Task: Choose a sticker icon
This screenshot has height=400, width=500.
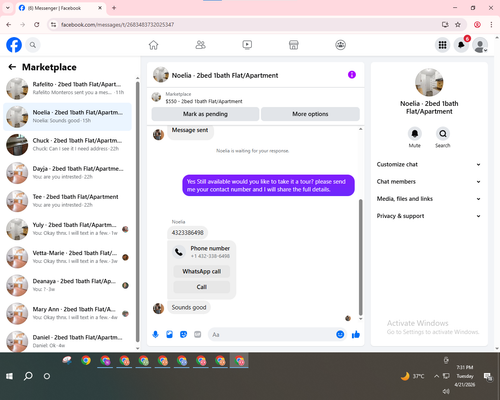Action: pyautogui.click(x=183, y=334)
